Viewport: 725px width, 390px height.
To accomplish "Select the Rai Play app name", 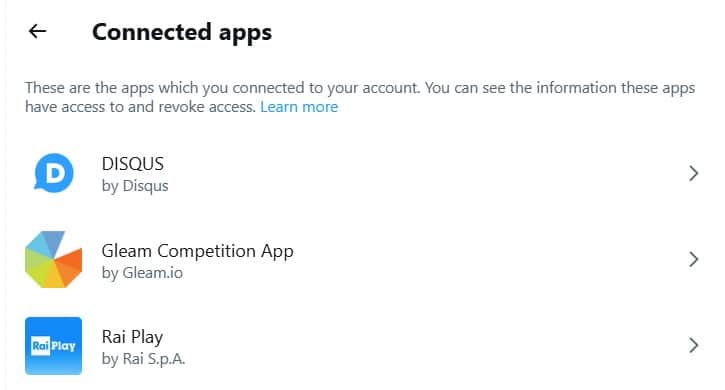I will click(132, 337).
